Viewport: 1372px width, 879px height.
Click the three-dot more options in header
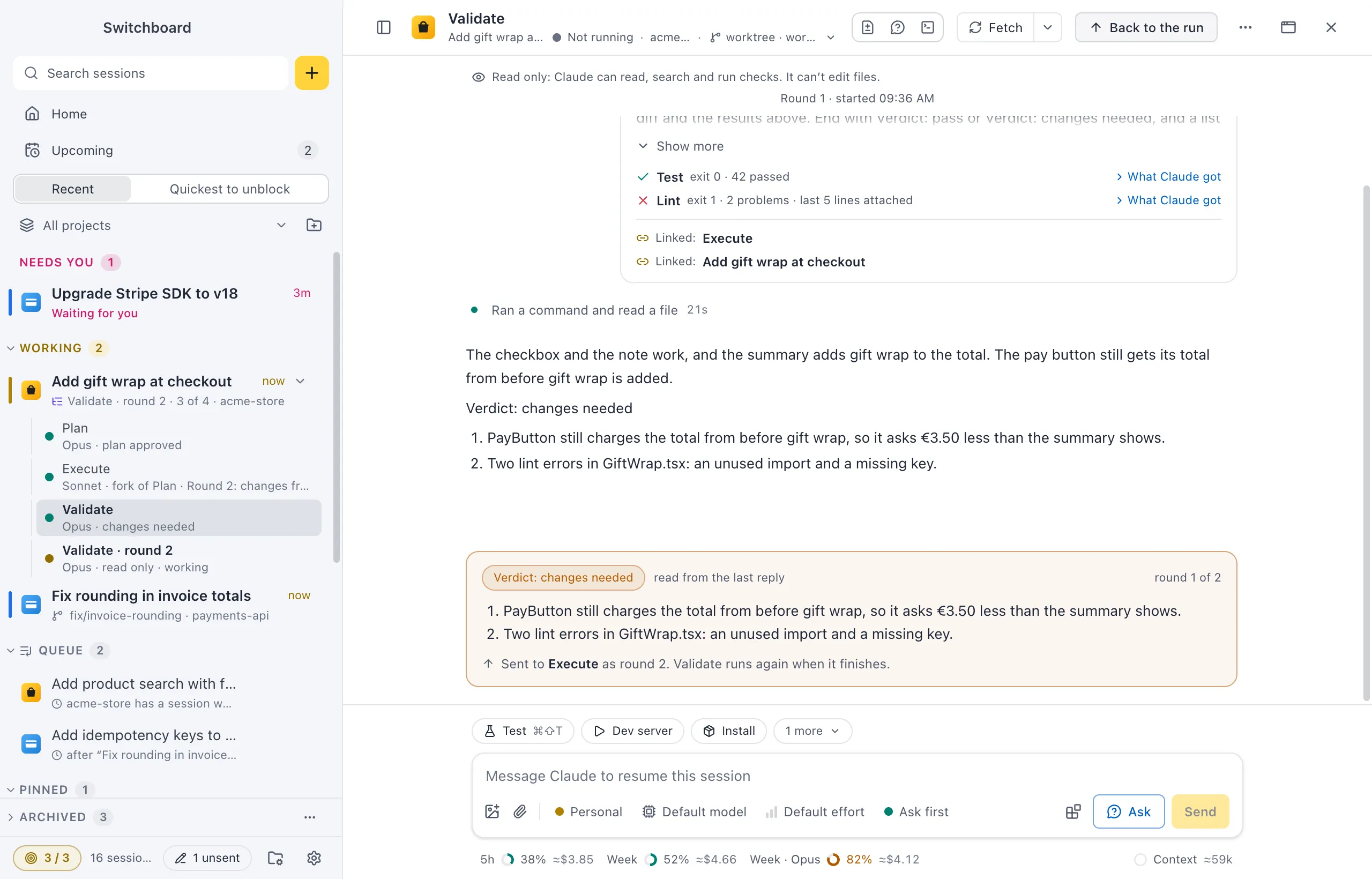click(x=1246, y=27)
